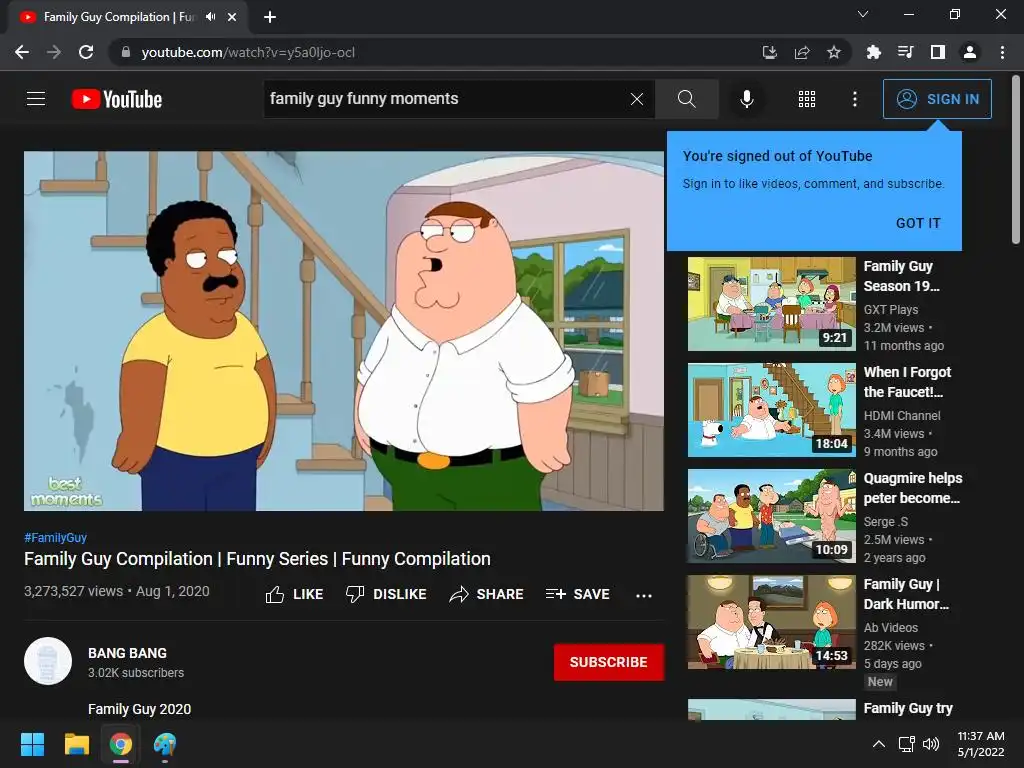Click the SIGN IN button
Viewport: 1024px width, 768px height.
[937, 99]
